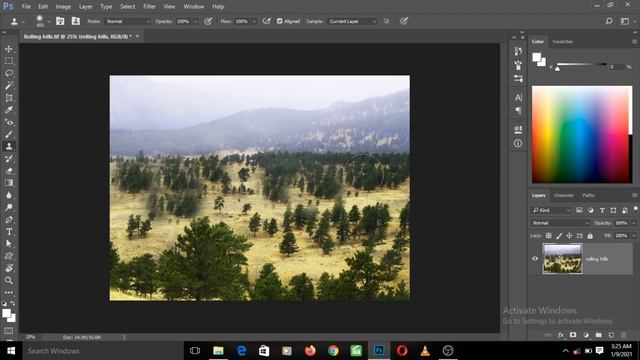Open the Image menu

click(x=63, y=7)
